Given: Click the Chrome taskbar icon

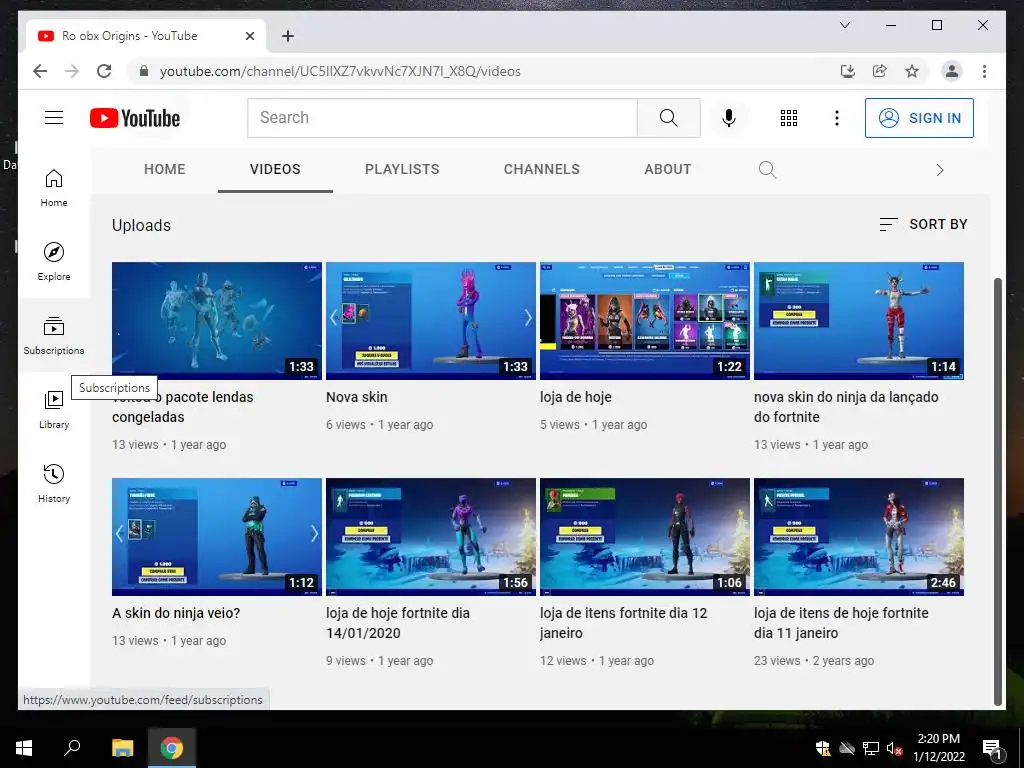Looking at the screenshot, I should (x=172, y=748).
